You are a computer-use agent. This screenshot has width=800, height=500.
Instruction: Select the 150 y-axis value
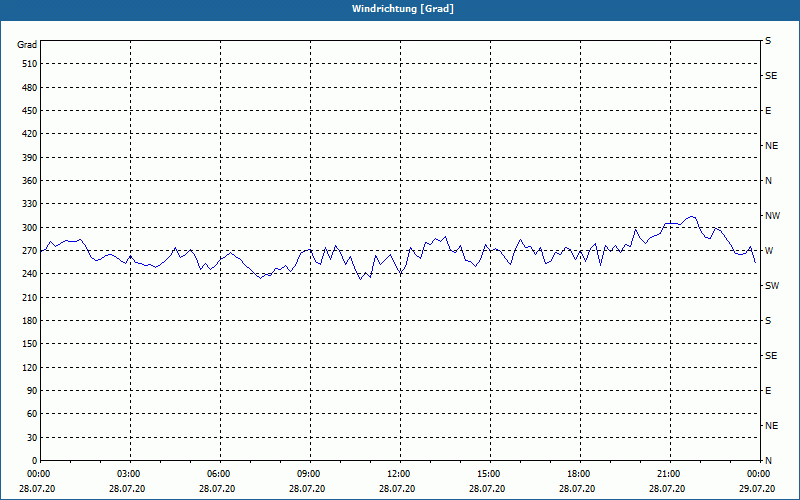30,344
